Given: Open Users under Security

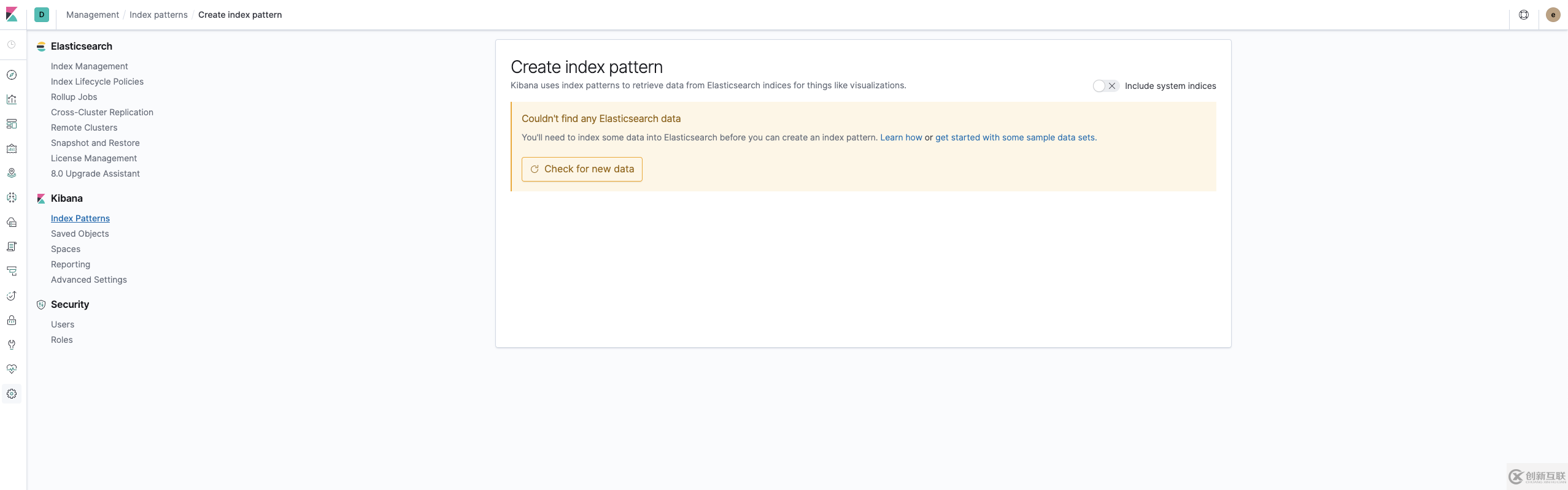Looking at the screenshot, I should [63, 324].
